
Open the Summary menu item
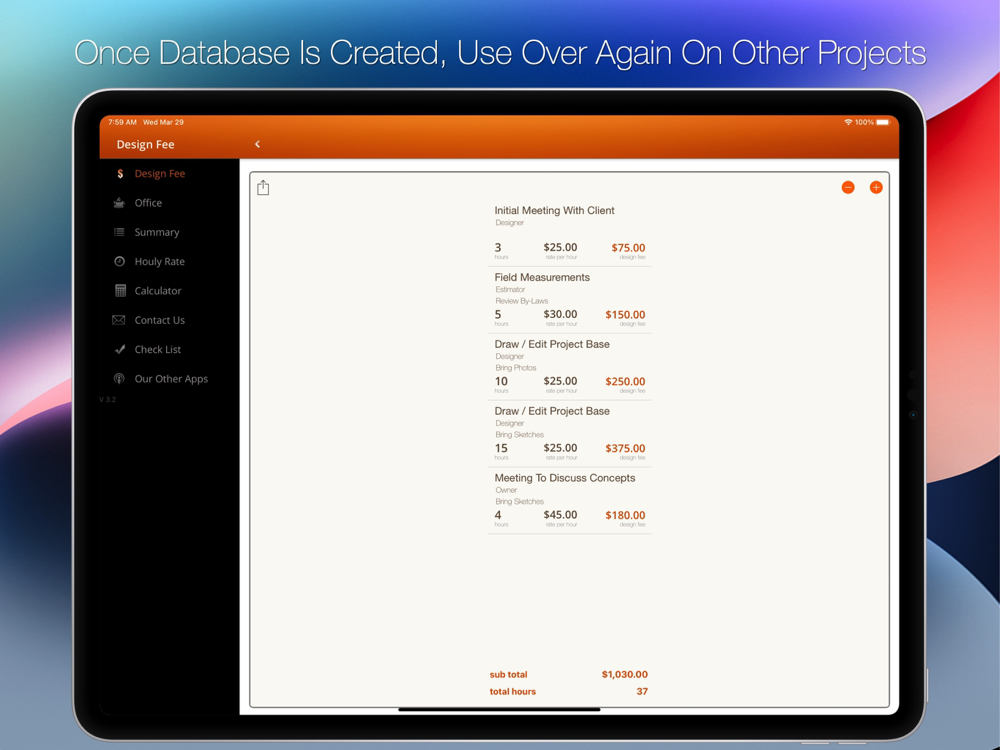(157, 232)
